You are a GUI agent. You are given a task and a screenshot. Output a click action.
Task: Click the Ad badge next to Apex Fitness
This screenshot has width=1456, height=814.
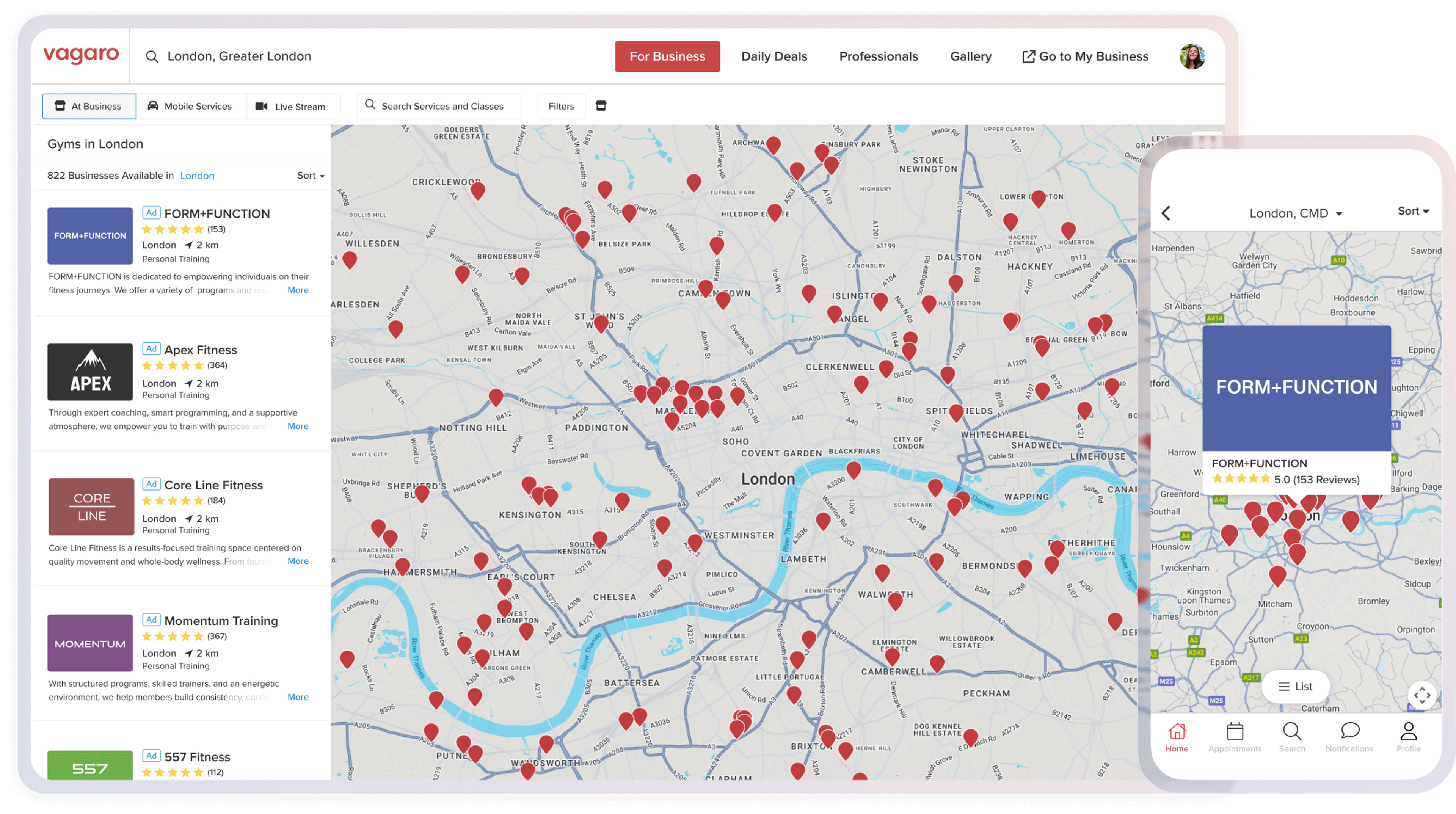152,349
